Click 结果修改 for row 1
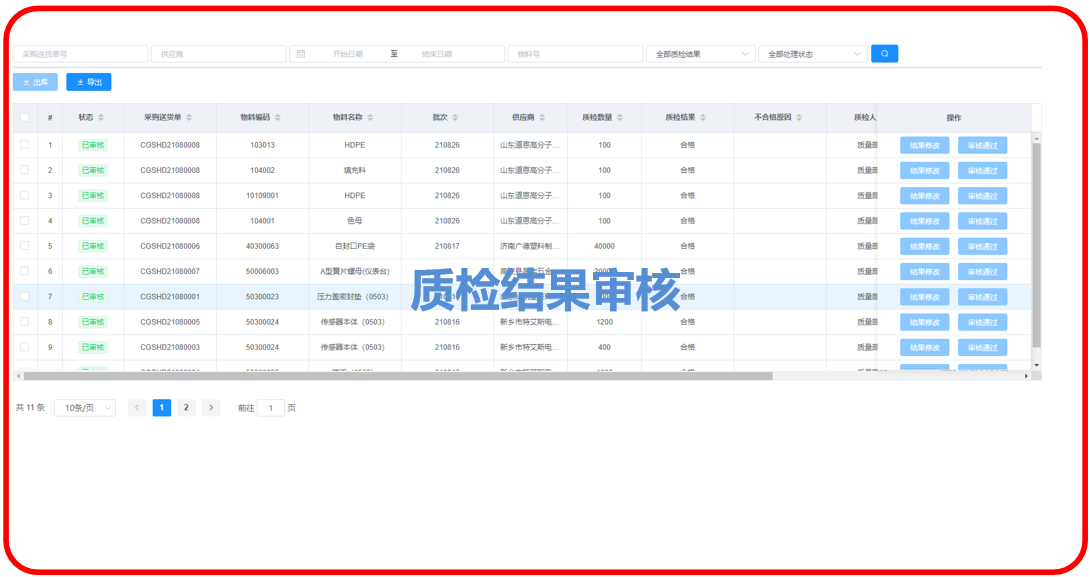This screenshot has width=1090, height=577. (x=924, y=146)
